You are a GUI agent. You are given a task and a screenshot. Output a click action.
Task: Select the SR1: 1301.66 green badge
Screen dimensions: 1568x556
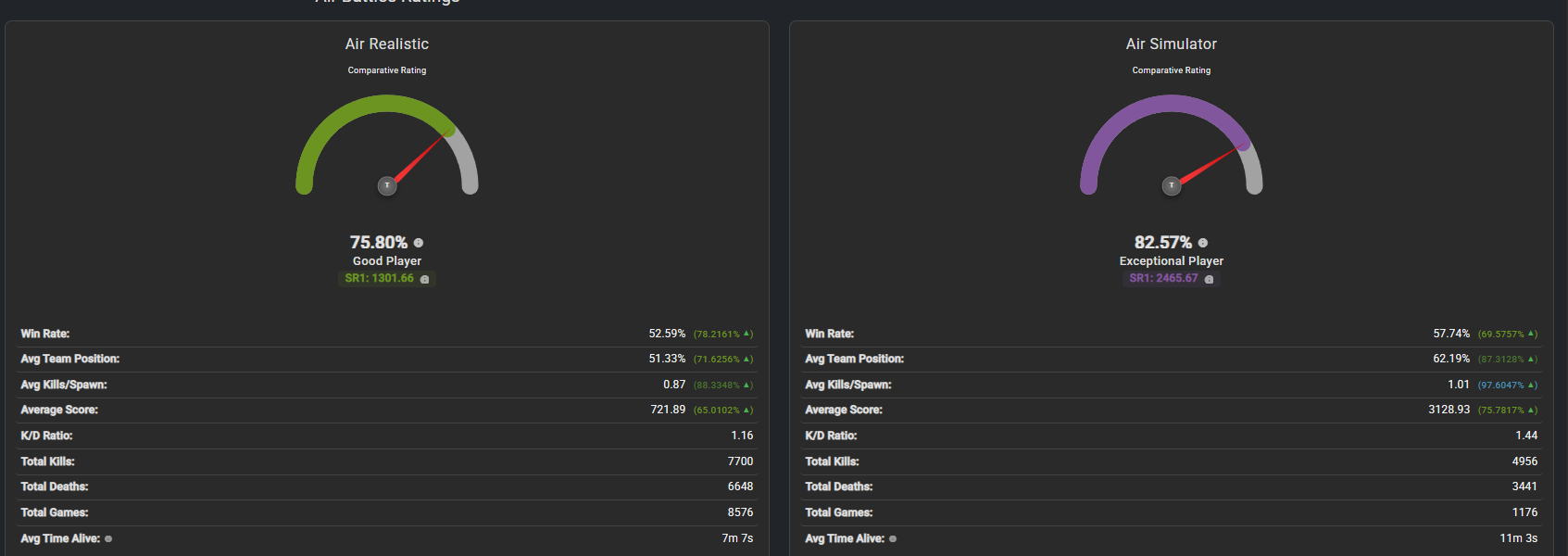pos(387,278)
